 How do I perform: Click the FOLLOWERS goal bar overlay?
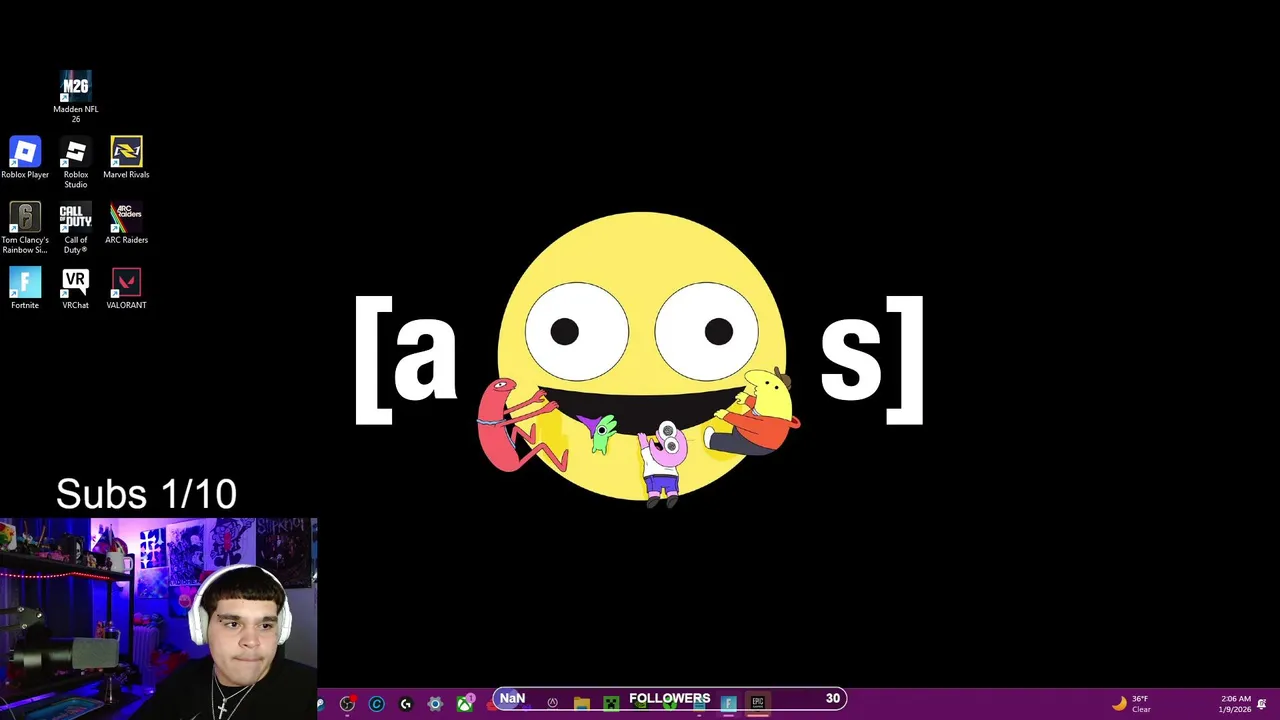coord(670,698)
